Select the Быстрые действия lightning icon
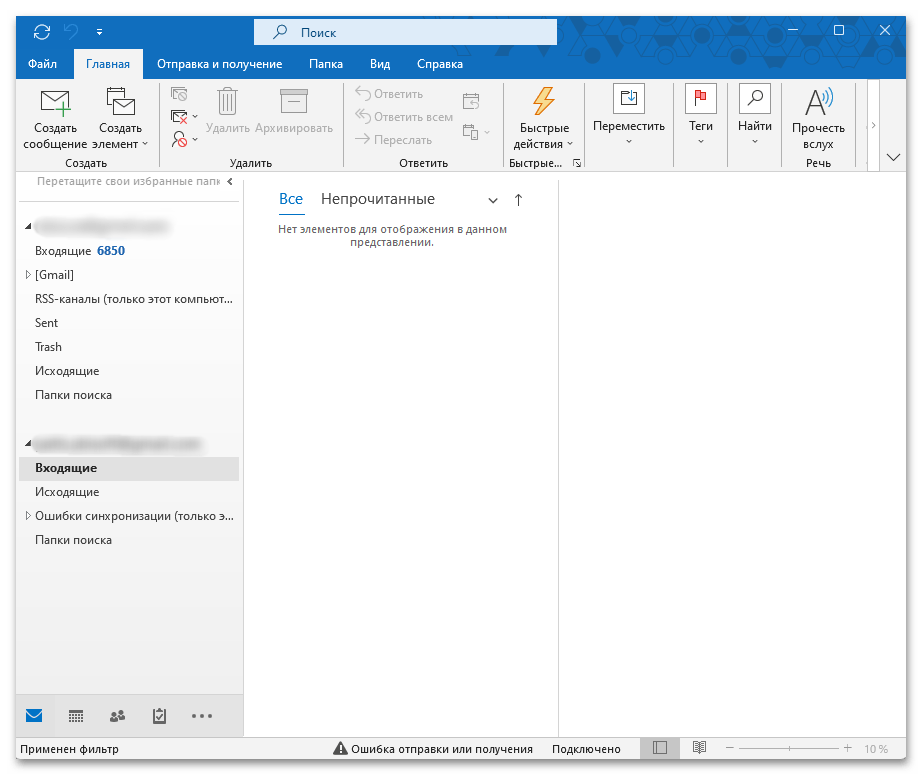The height and width of the screenshot is (775, 922). tap(543, 100)
